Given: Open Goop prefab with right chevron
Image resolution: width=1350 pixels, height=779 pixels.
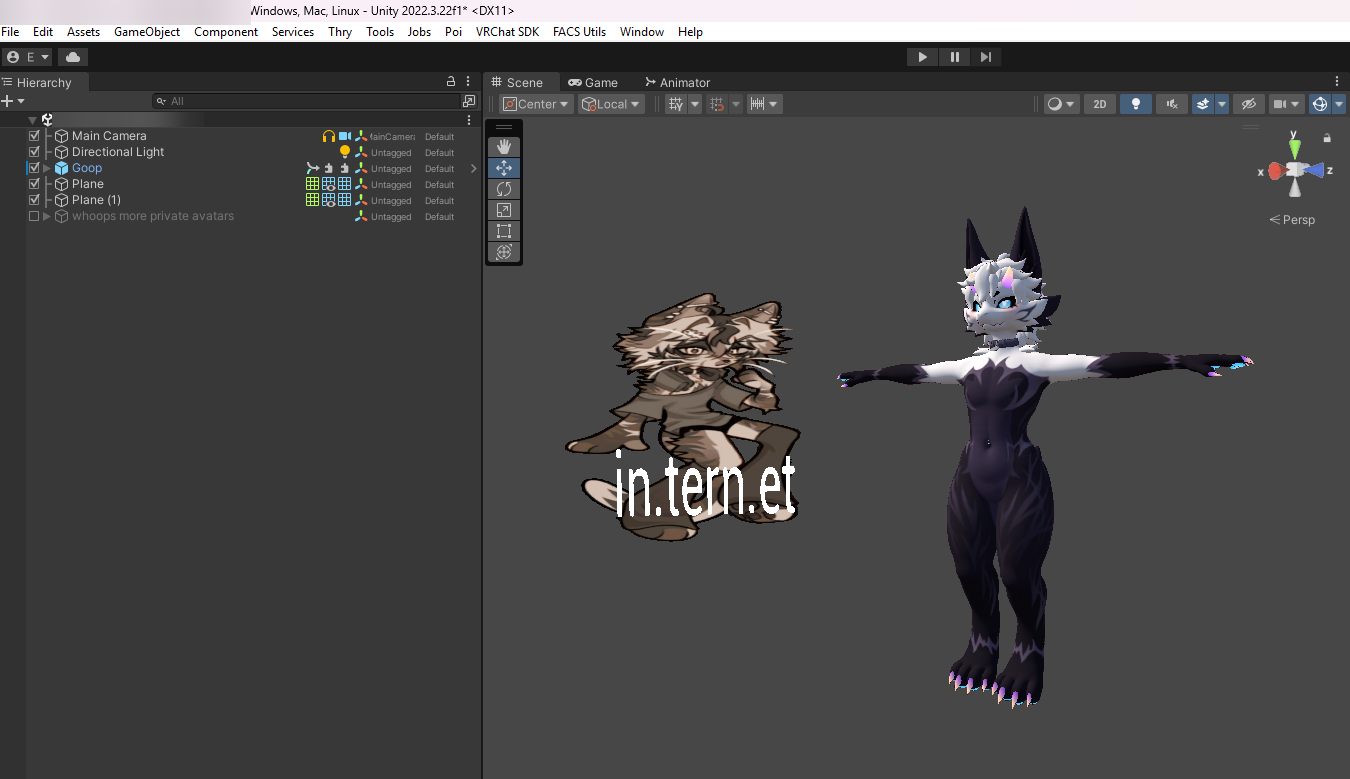Looking at the screenshot, I should [473, 168].
